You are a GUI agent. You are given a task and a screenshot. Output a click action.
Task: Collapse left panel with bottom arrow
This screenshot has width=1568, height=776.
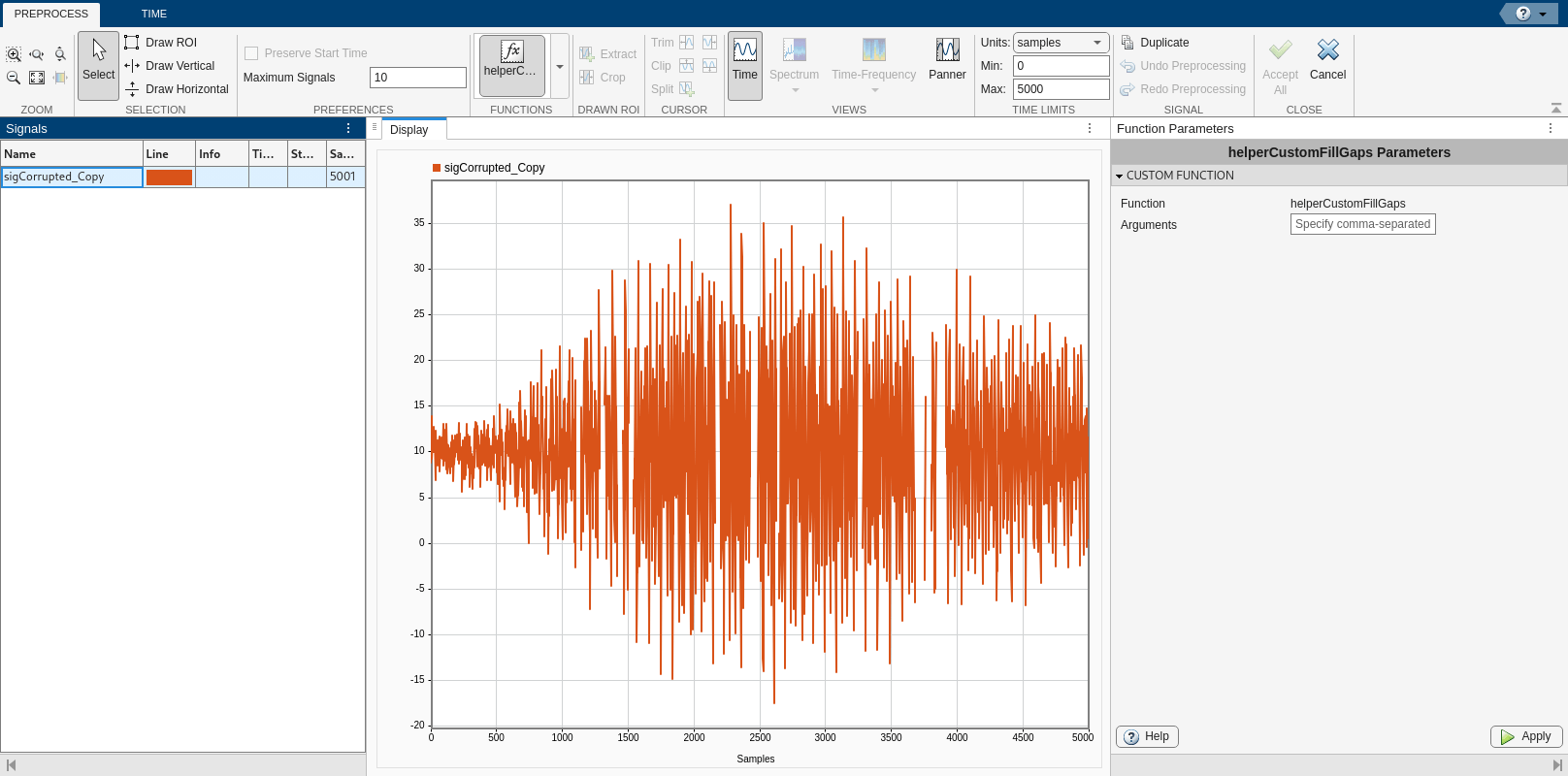11,765
